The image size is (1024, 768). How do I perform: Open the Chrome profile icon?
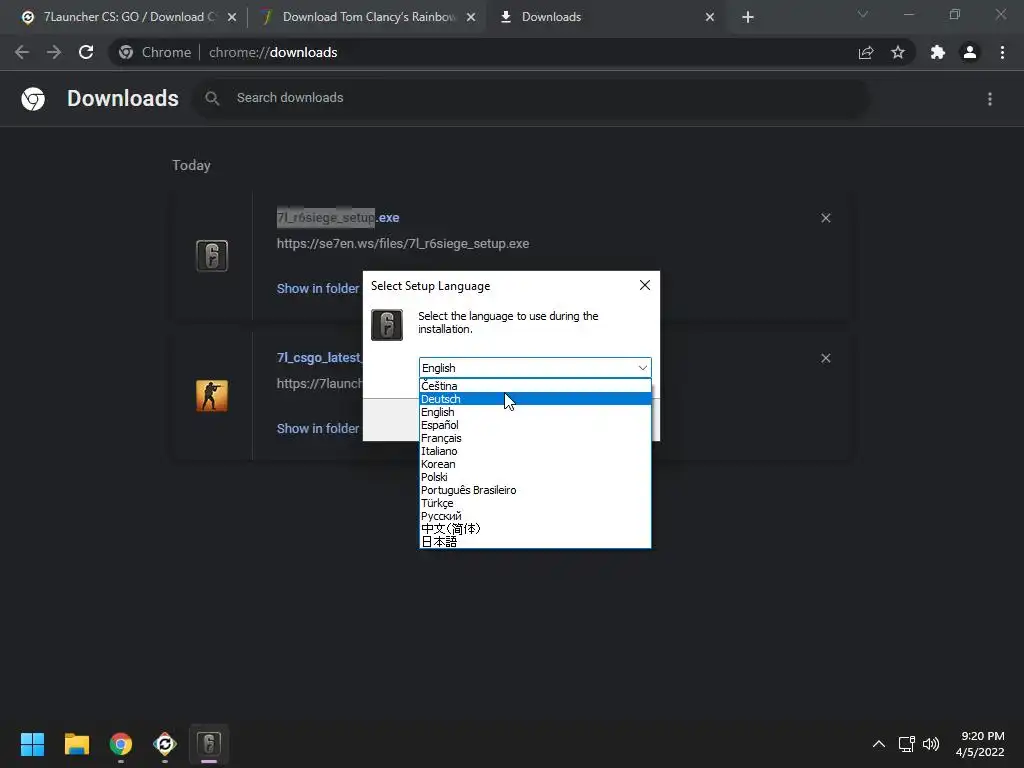pyautogui.click(x=970, y=52)
